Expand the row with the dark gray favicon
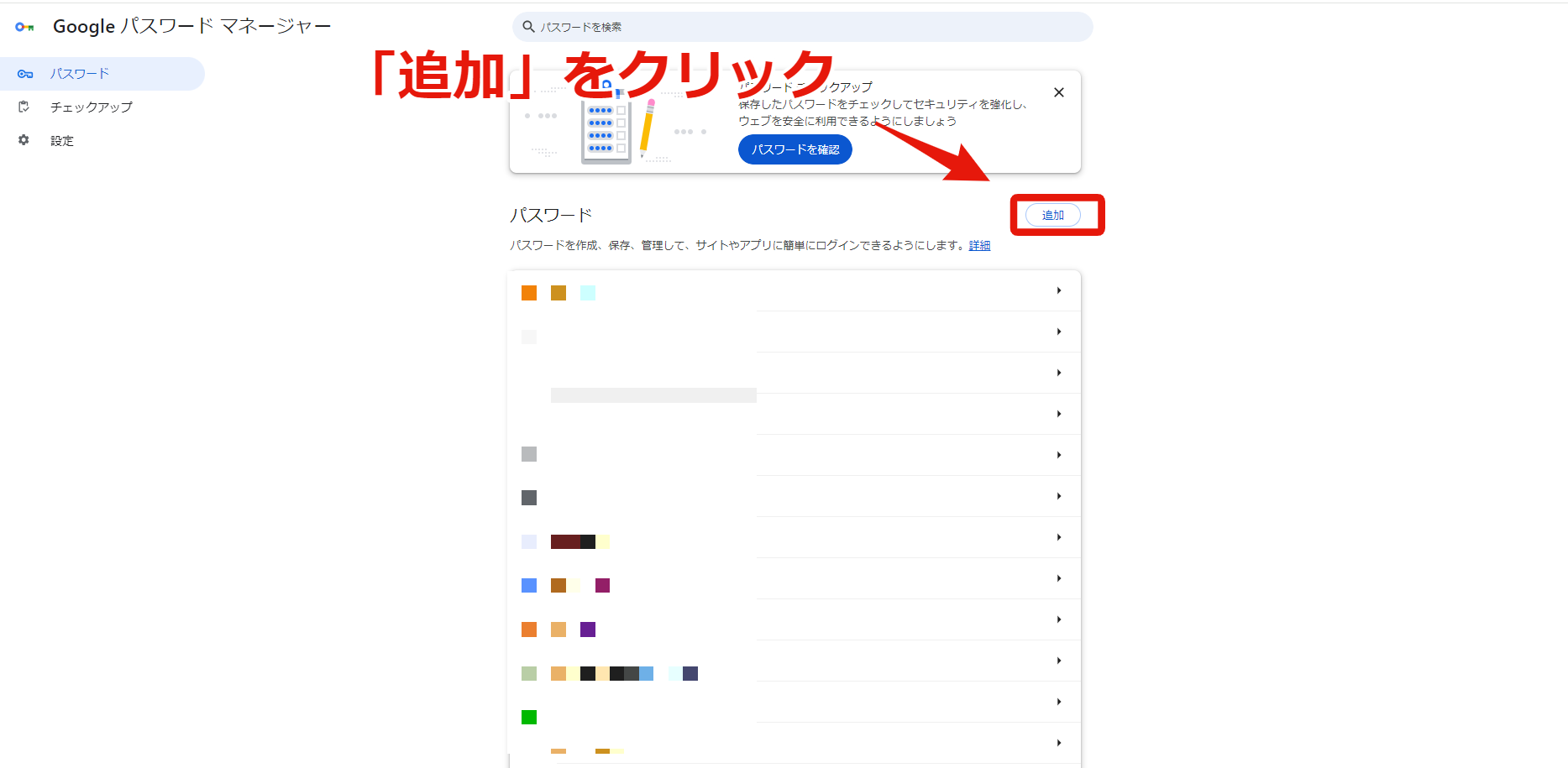Screen dimensions: 1568x768 pyautogui.click(x=794, y=496)
